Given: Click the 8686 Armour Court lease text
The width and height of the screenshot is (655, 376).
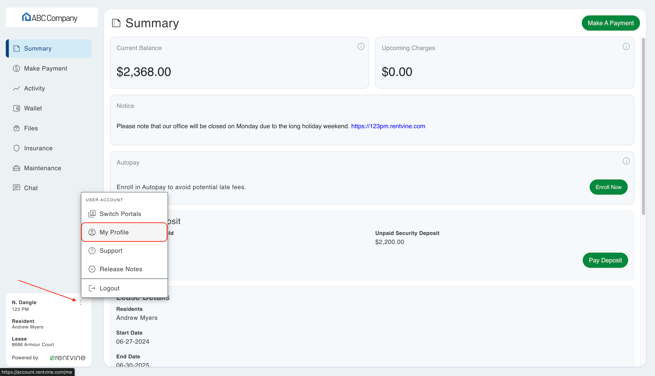Looking at the screenshot, I should [x=33, y=345].
